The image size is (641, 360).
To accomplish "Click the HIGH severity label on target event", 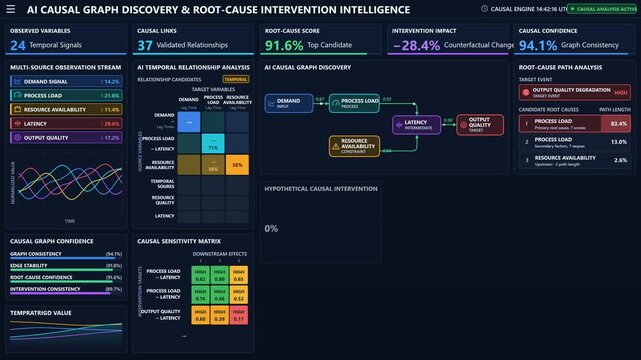I will click(x=621, y=92).
